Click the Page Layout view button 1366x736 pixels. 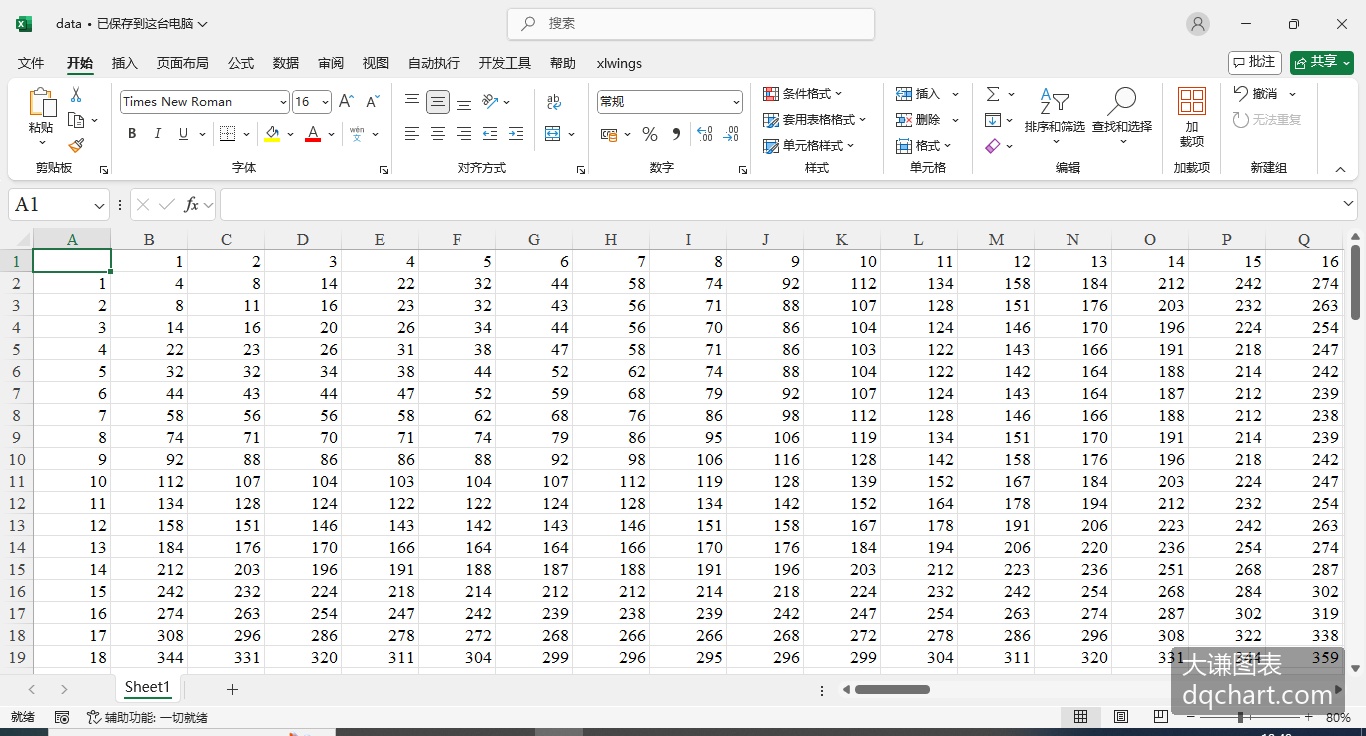(x=1121, y=717)
